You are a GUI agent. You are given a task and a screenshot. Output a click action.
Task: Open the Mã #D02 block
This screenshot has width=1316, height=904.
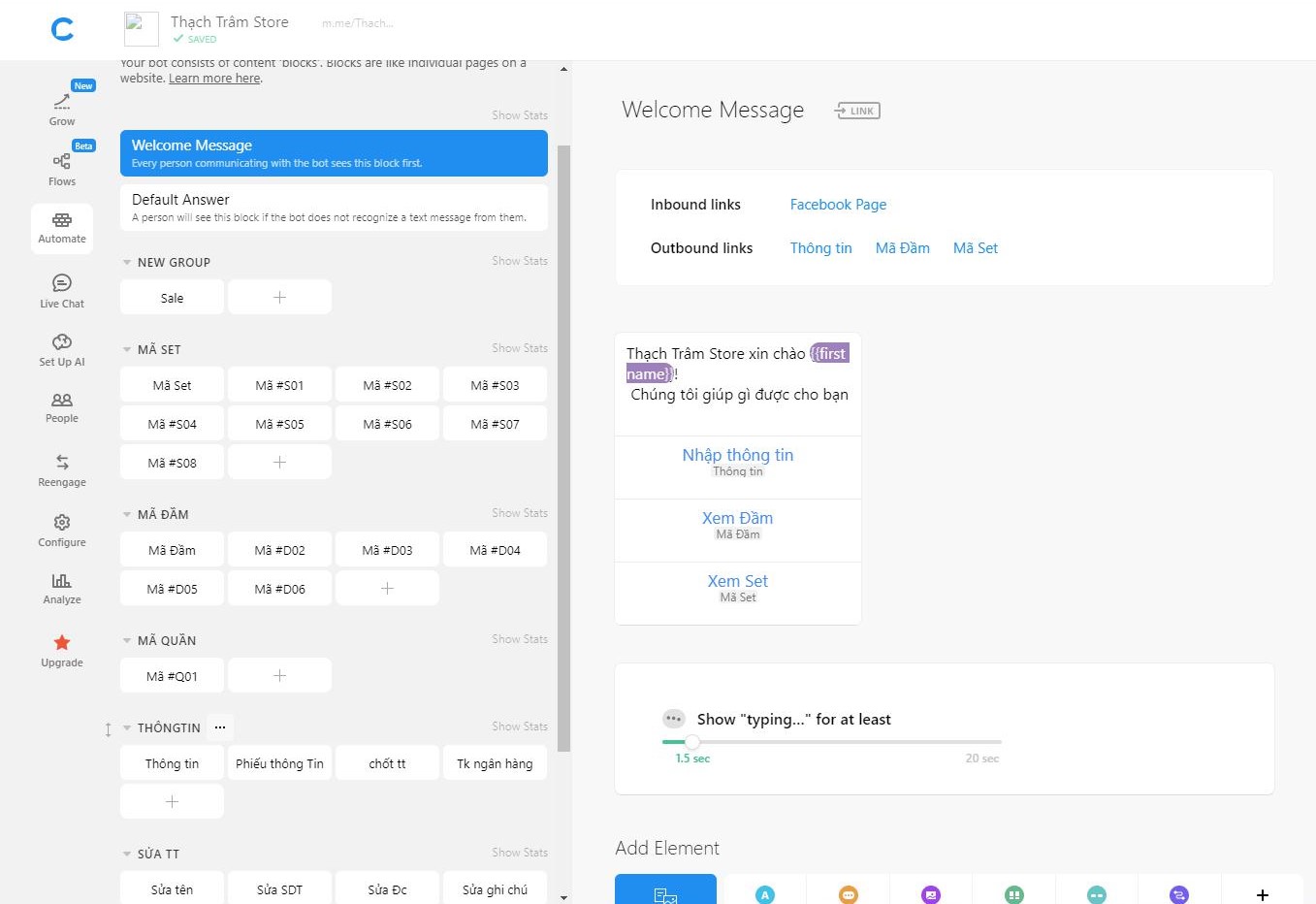click(x=279, y=549)
